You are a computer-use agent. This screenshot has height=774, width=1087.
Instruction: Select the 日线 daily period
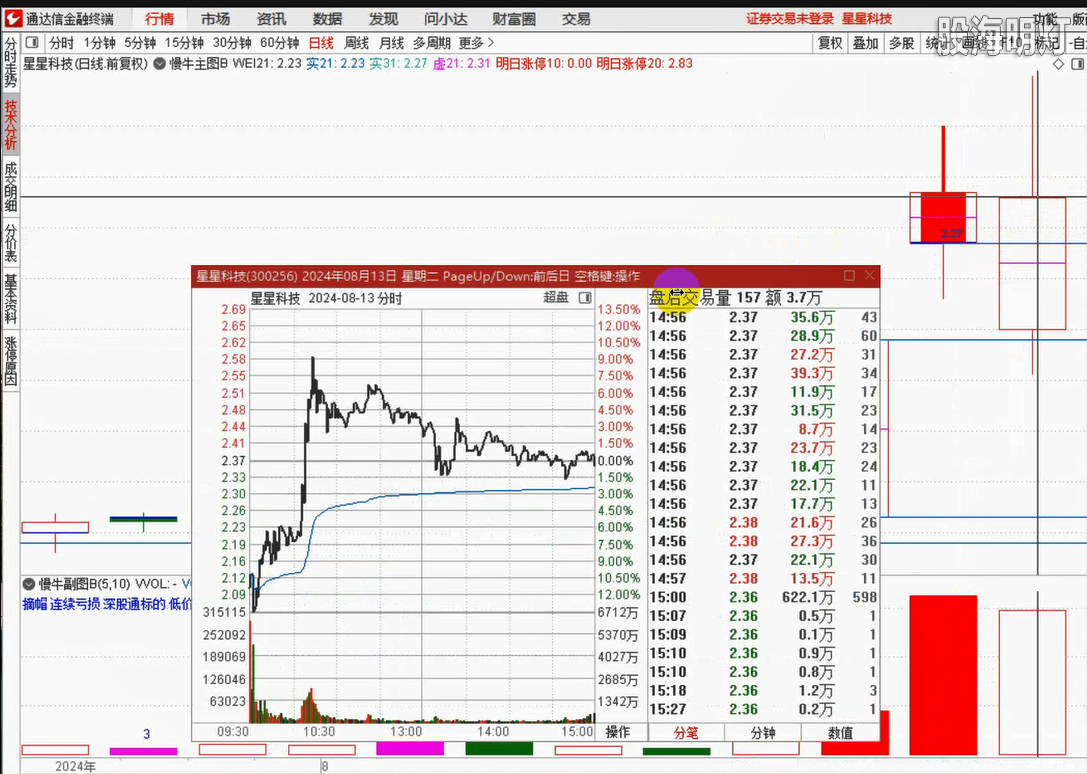coord(321,43)
